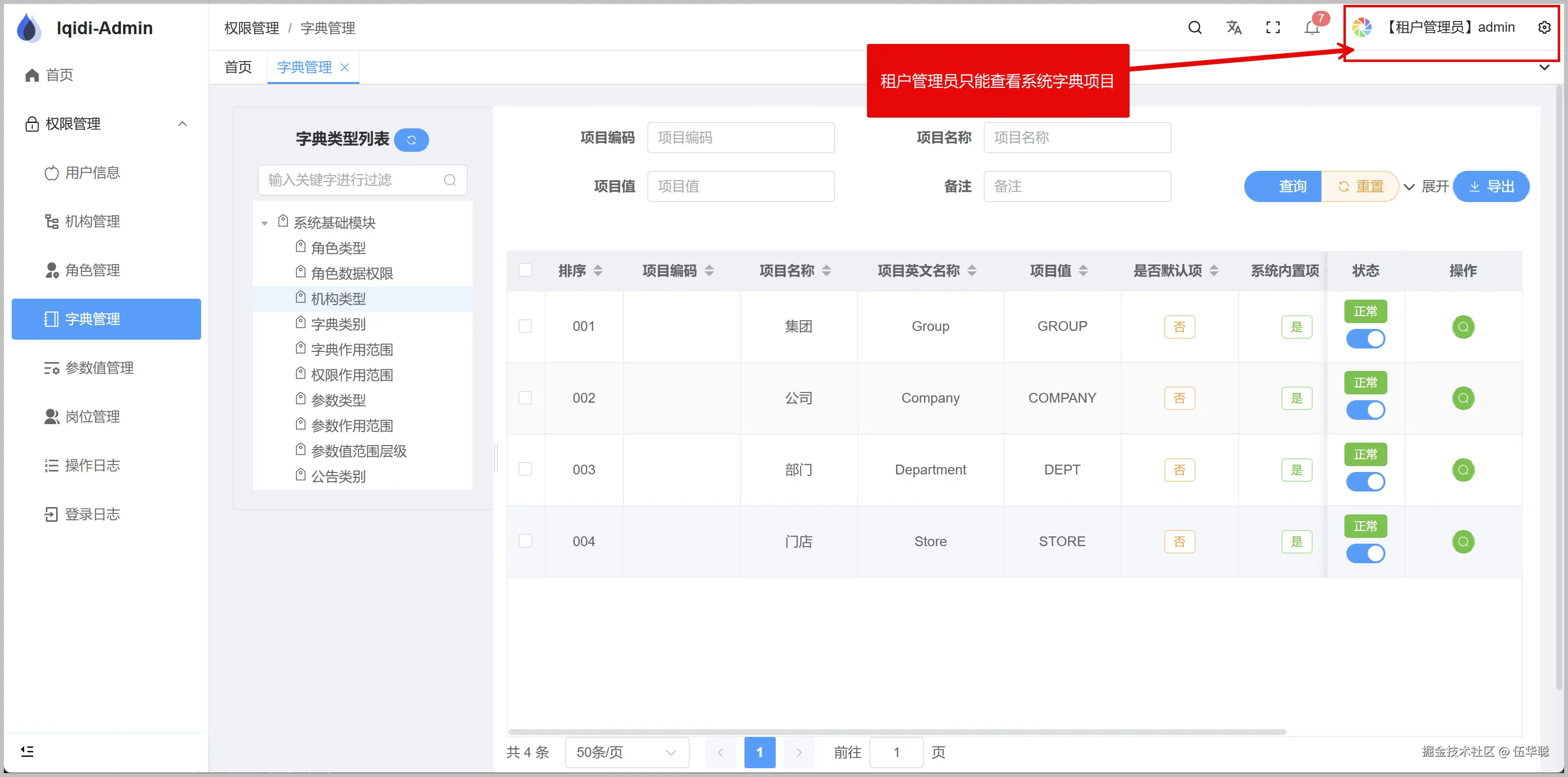Focus the 项目名称 input field
Image resolution: width=1568 pixels, height=777 pixels.
1077,138
